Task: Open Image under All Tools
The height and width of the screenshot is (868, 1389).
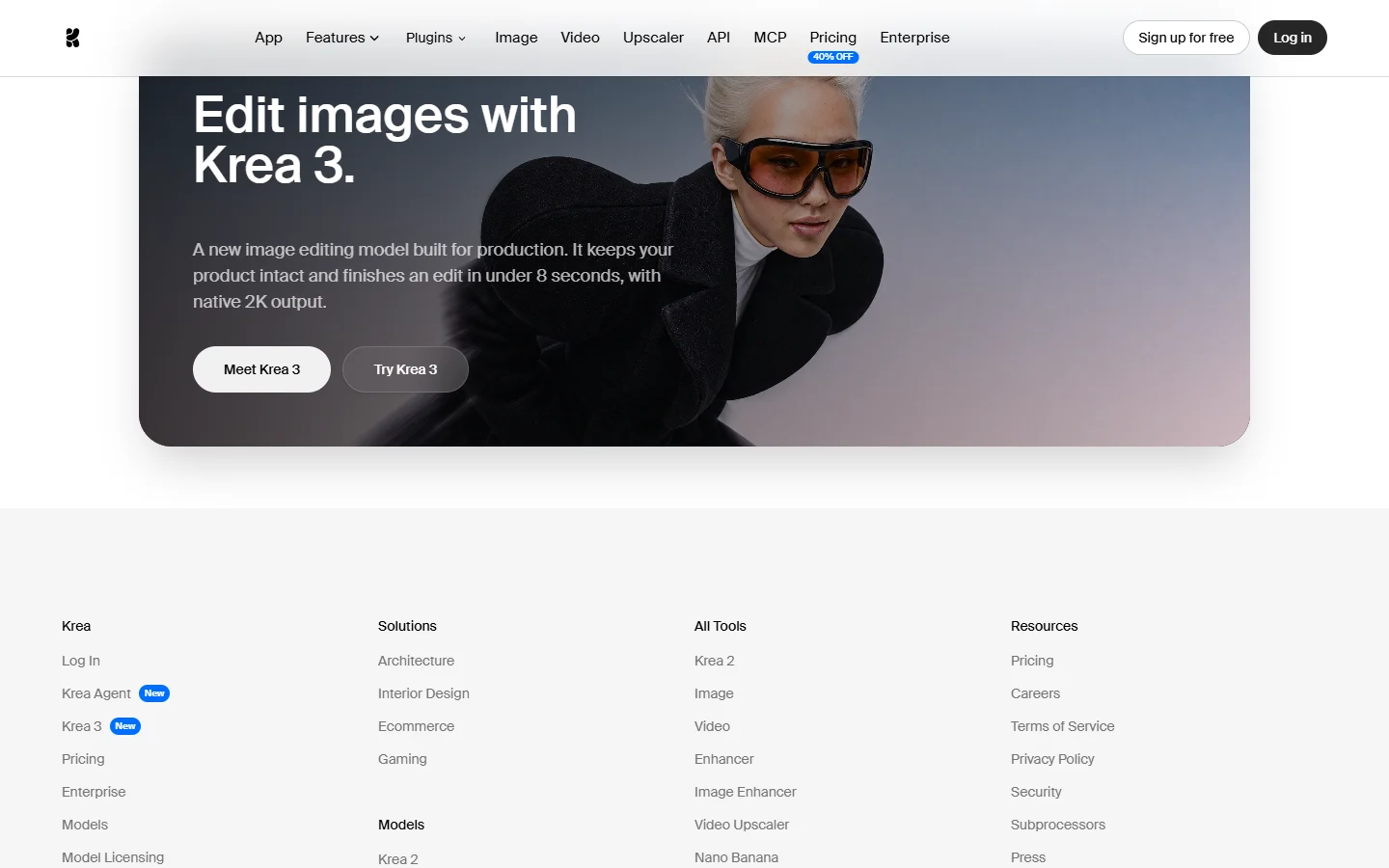Action: tap(714, 693)
